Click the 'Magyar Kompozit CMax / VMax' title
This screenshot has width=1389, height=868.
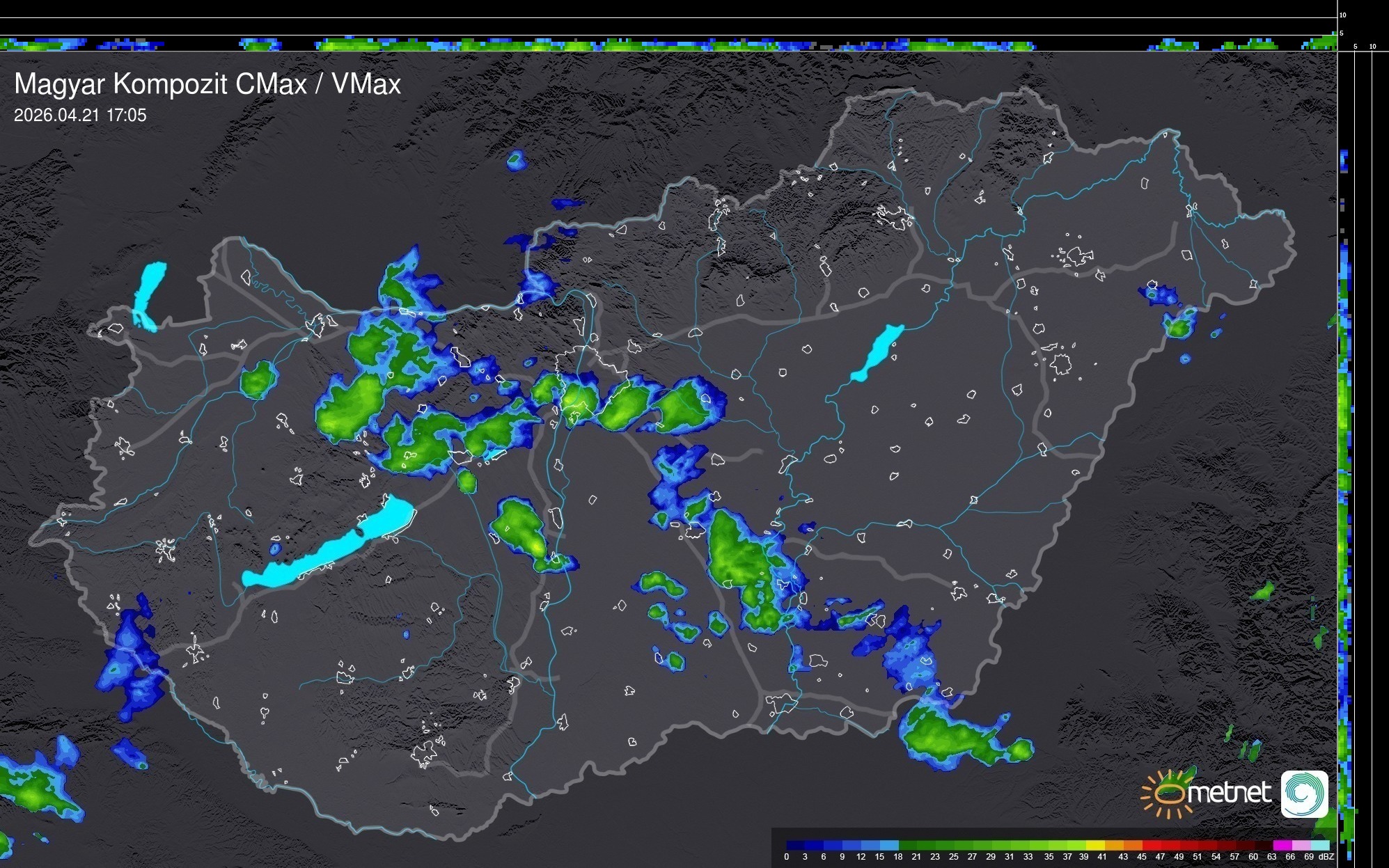(x=207, y=84)
